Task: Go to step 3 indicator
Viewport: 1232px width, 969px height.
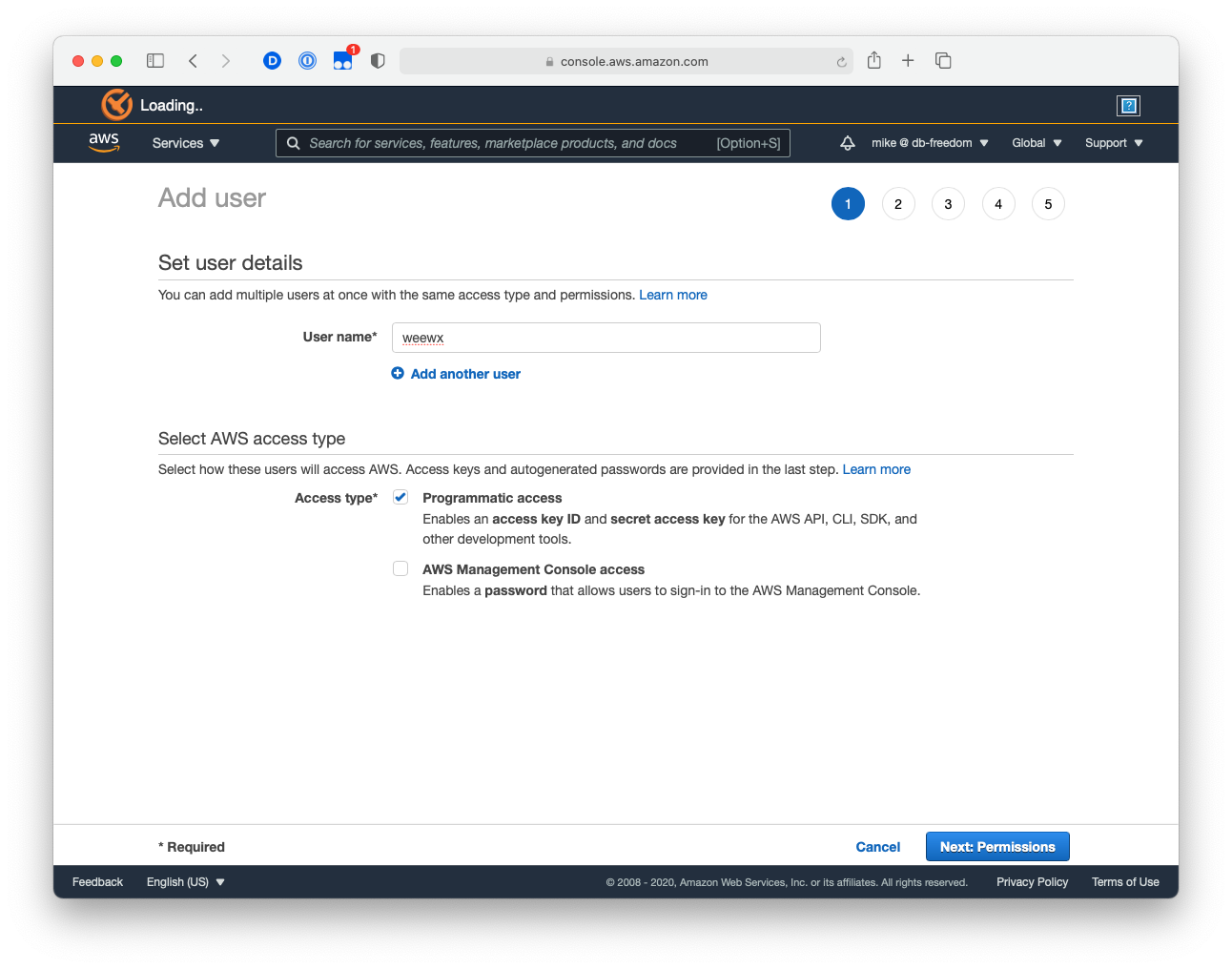Action: click(x=948, y=204)
